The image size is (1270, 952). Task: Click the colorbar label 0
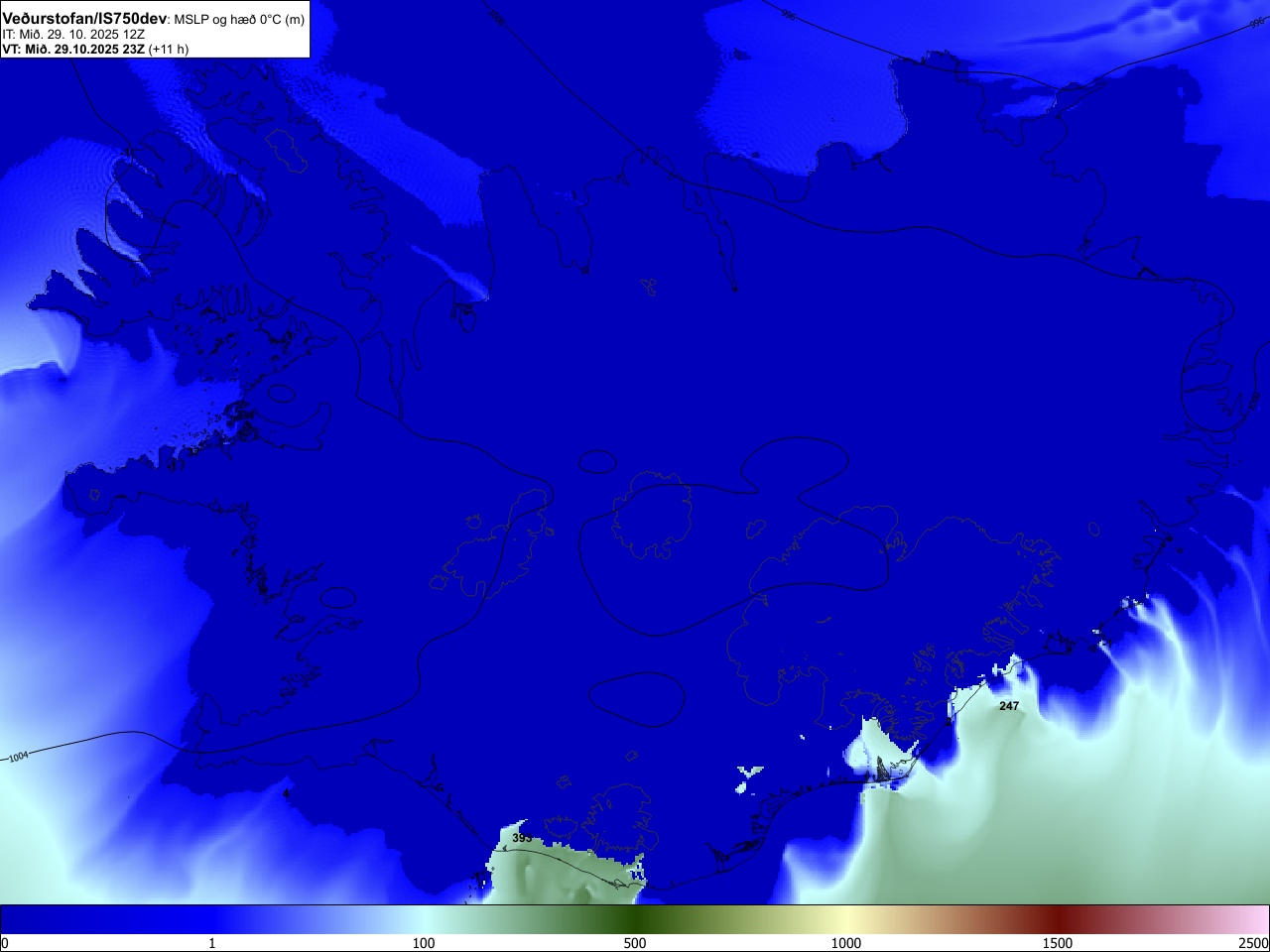coord(5,943)
